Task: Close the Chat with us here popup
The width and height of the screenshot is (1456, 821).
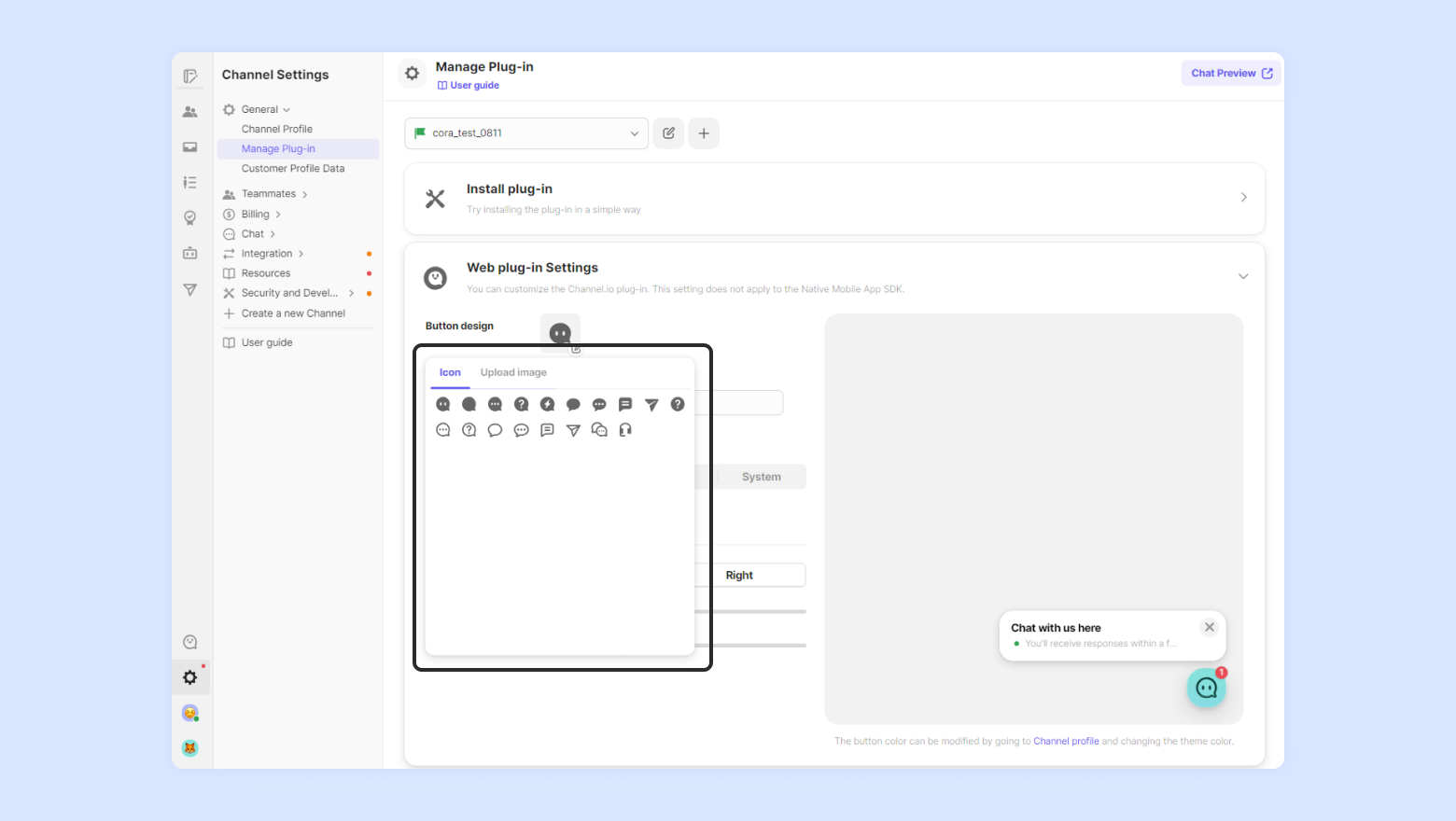Action: 1210,627
